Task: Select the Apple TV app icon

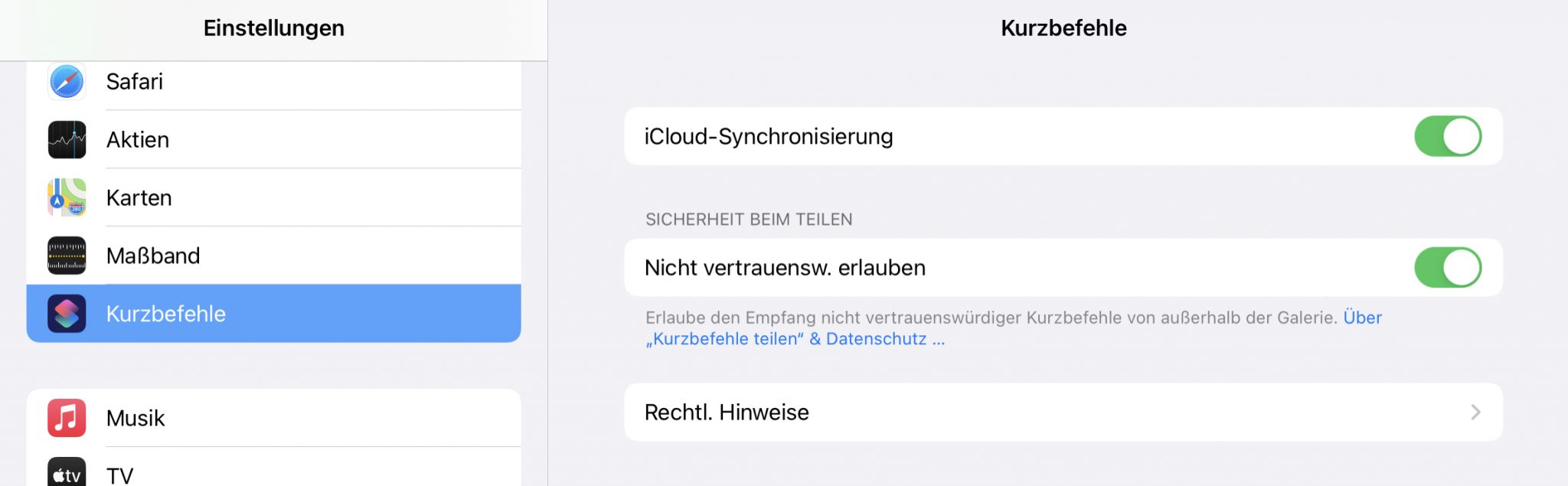Action: pos(67,472)
